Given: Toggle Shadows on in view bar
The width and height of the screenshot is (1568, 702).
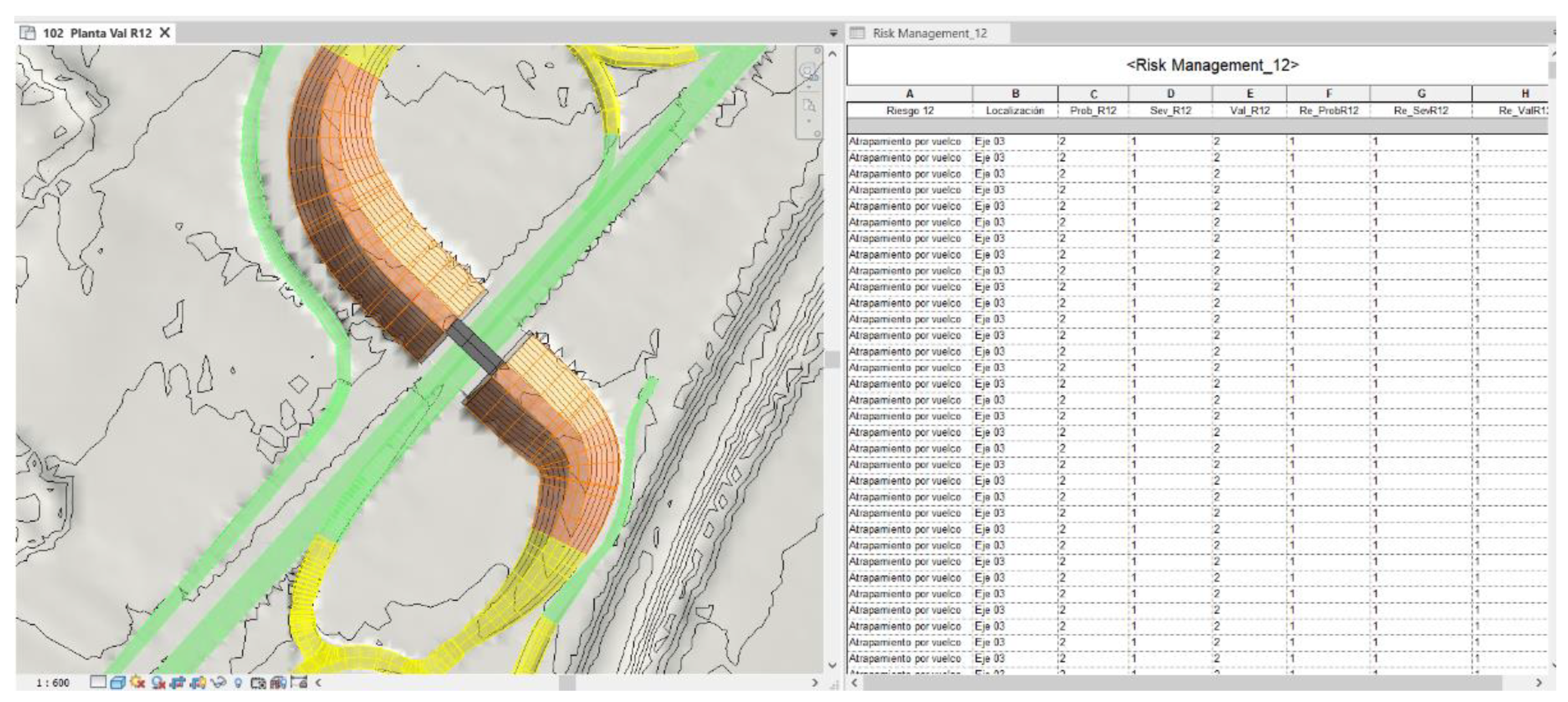Looking at the screenshot, I should pyautogui.click(x=158, y=683).
